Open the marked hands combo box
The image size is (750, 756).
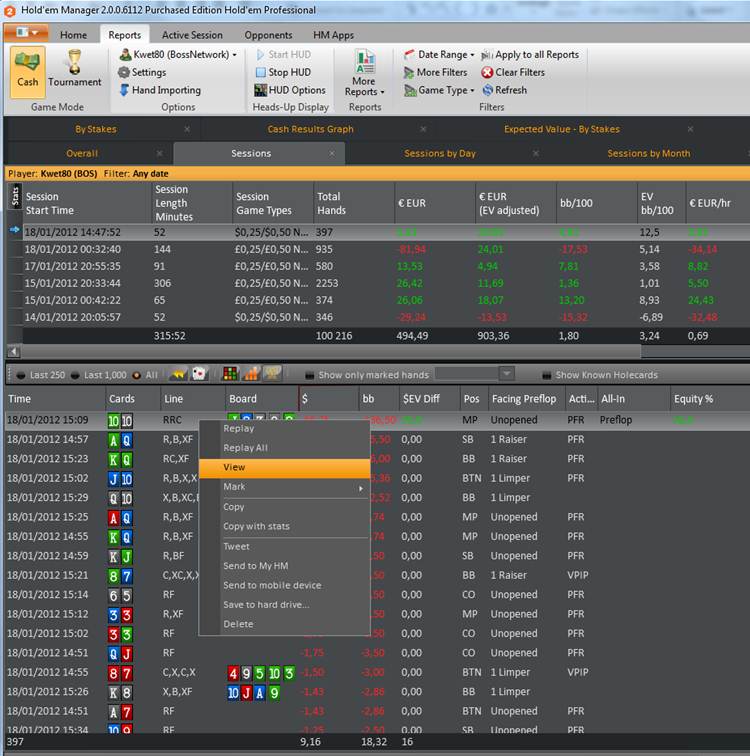[x=474, y=374]
